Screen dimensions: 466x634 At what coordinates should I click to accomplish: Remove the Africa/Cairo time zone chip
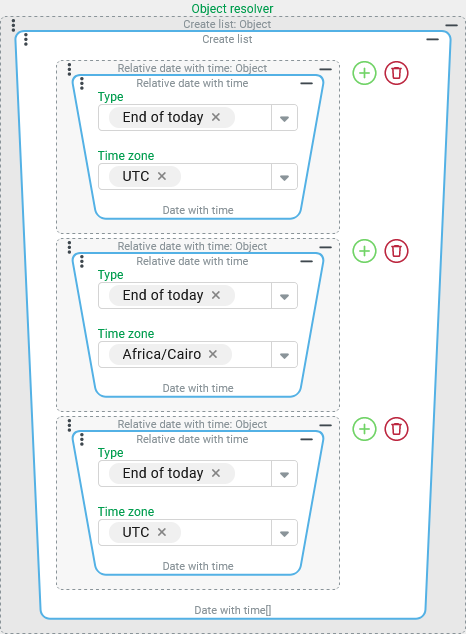click(213, 354)
